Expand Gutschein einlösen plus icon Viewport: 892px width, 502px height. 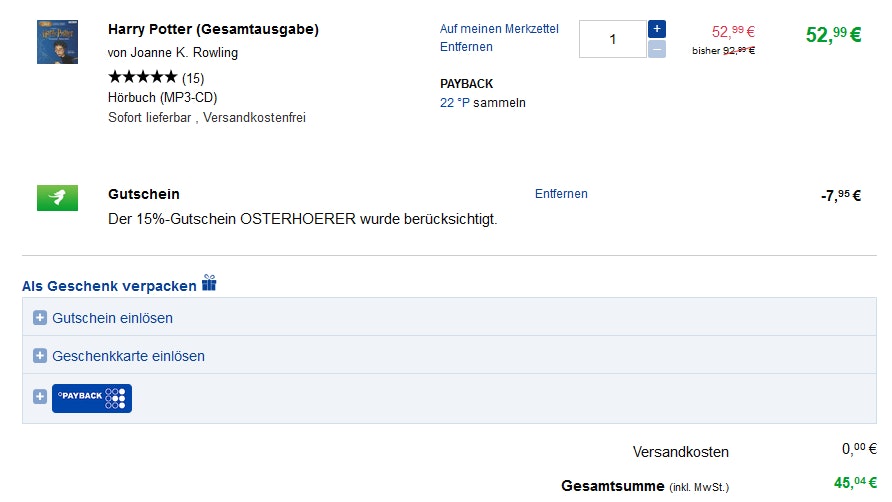pyautogui.click(x=40, y=318)
